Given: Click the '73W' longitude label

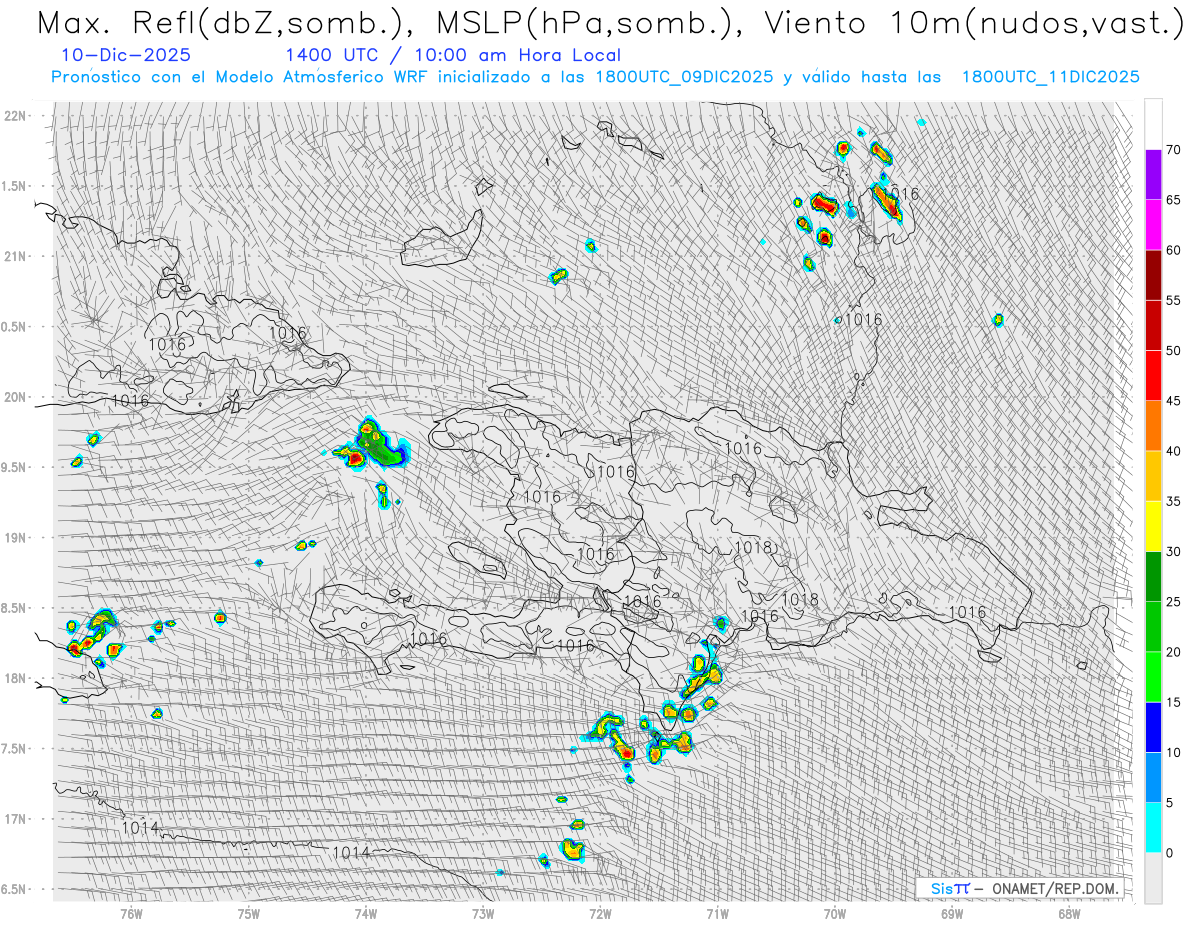Looking at the screenshot, I should (x=483, y=913).
